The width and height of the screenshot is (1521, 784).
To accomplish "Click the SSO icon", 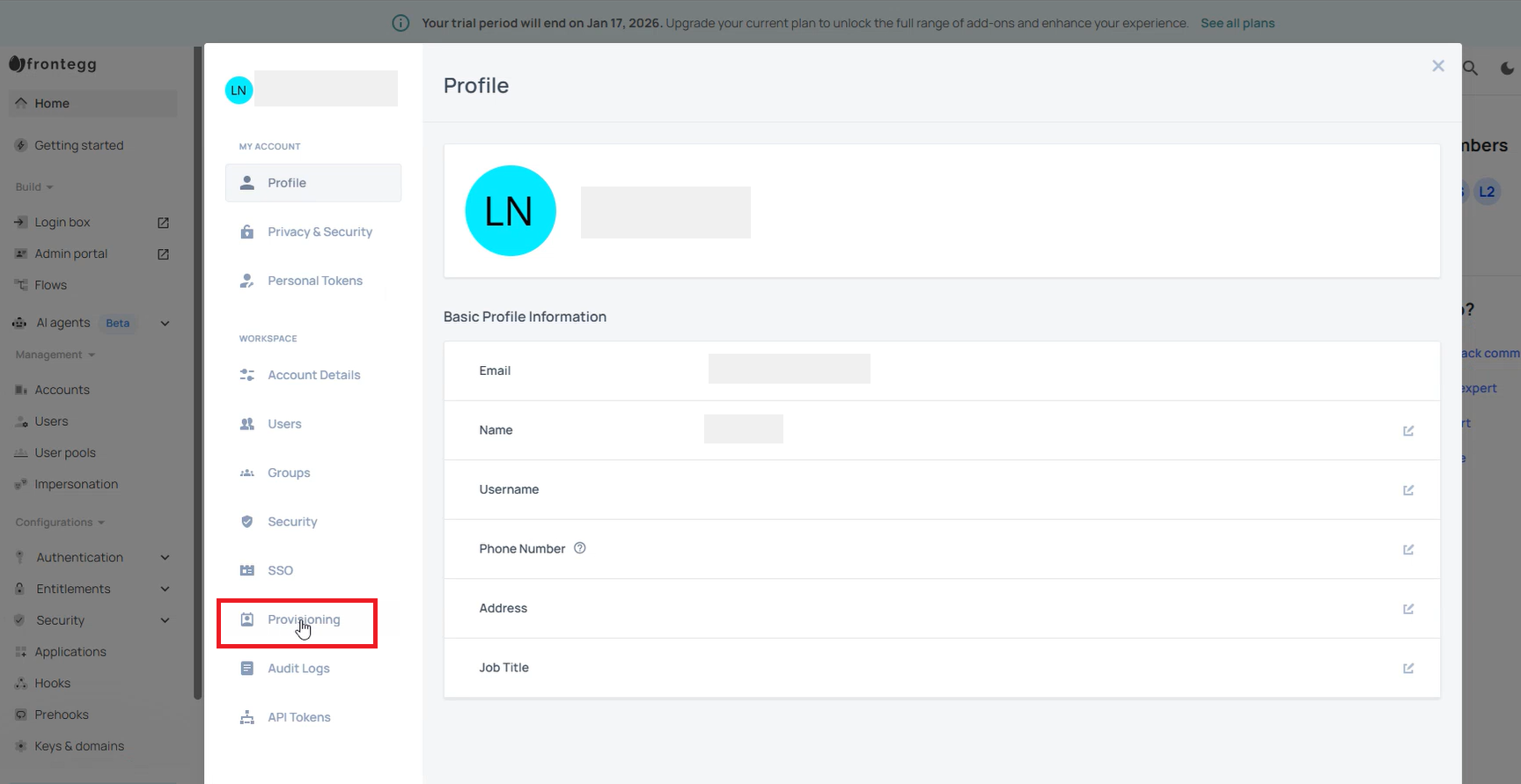I will point(247,570).
